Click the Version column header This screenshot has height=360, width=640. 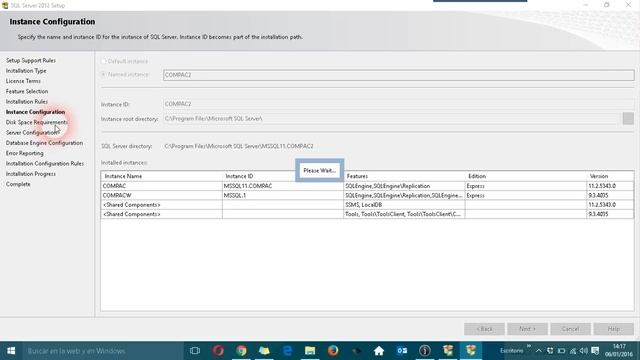(x=610, y=176)
